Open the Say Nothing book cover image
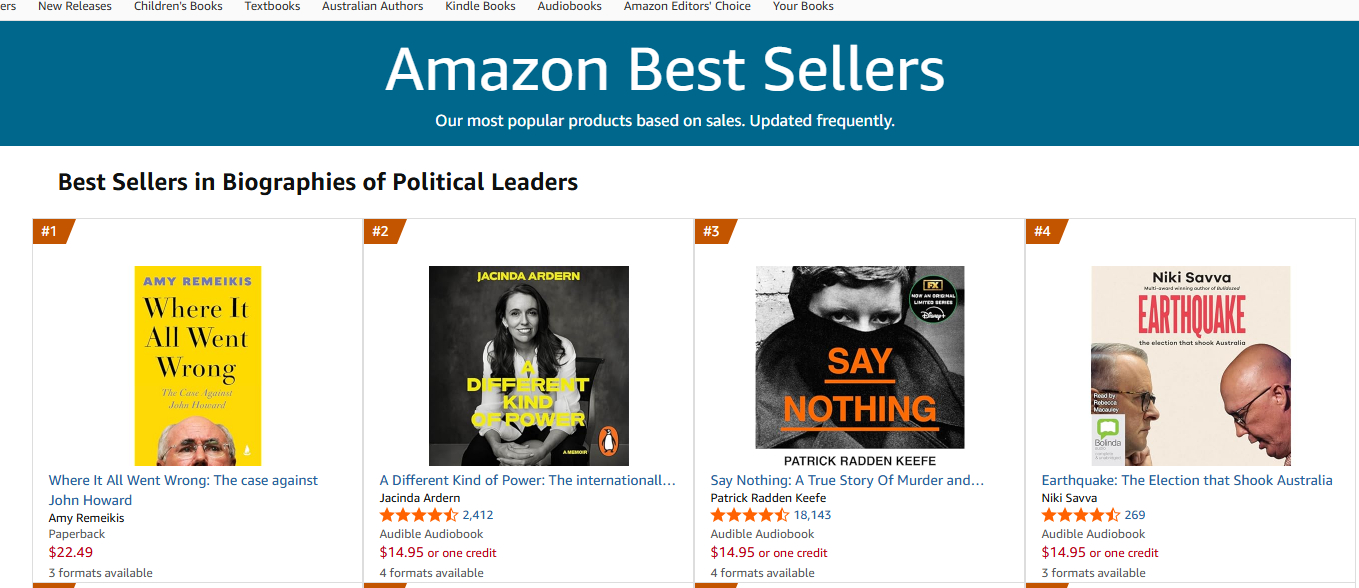The height and width of the screenshot is (588, 1359). point(860,357)
